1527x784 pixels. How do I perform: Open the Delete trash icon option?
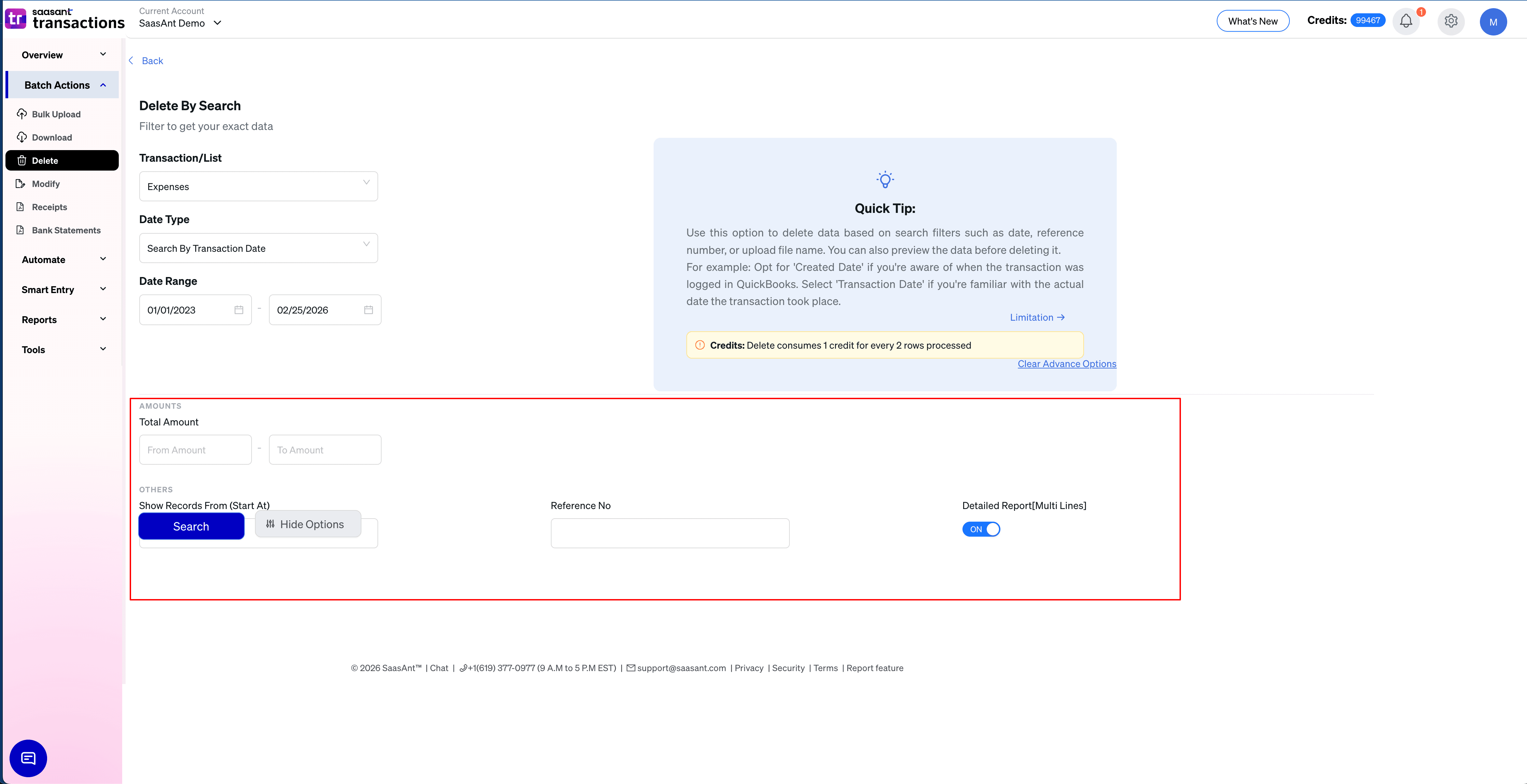[22, 160]
